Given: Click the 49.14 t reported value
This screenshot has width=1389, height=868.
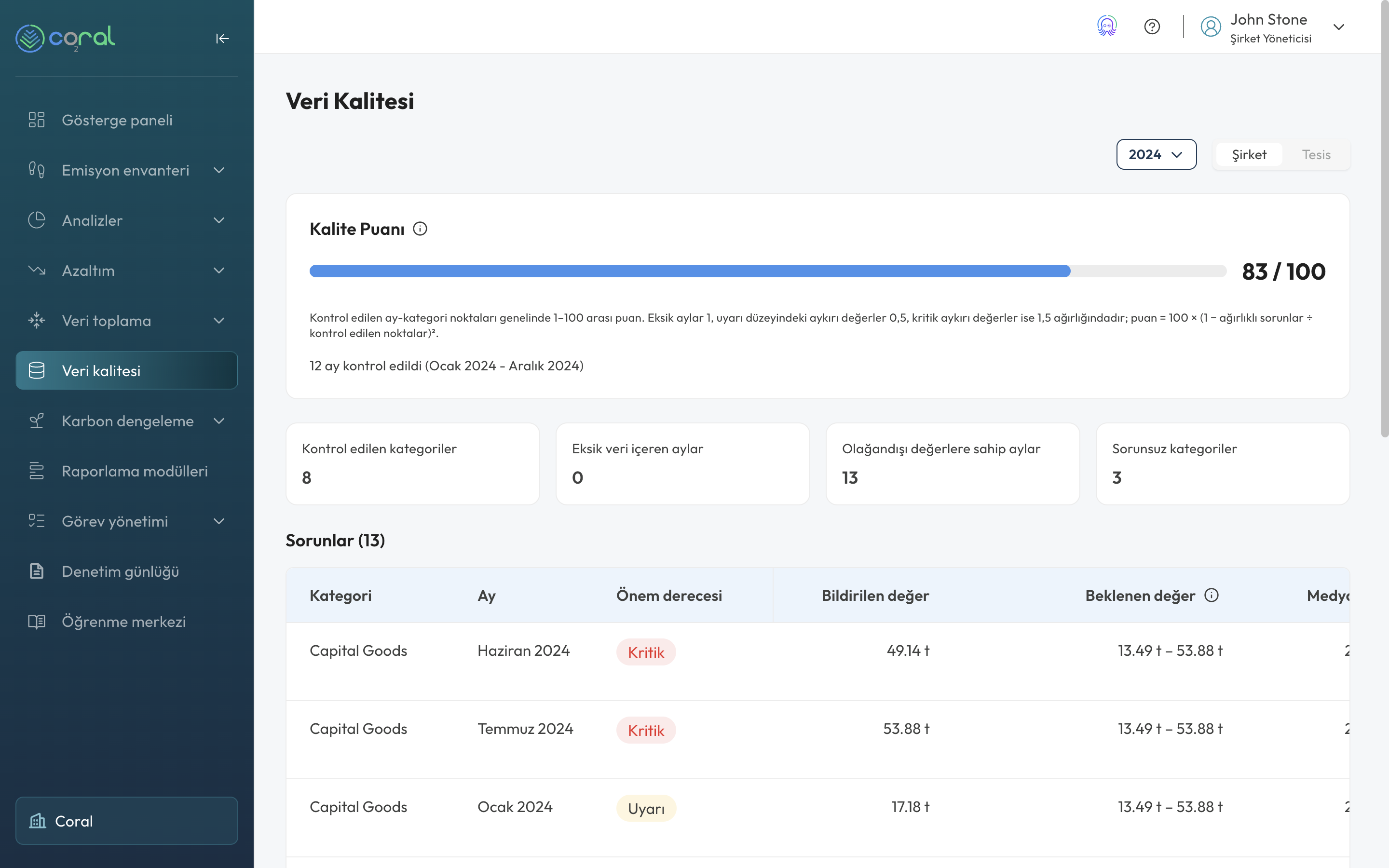Looking at the screenshot, I should (908, 651).
